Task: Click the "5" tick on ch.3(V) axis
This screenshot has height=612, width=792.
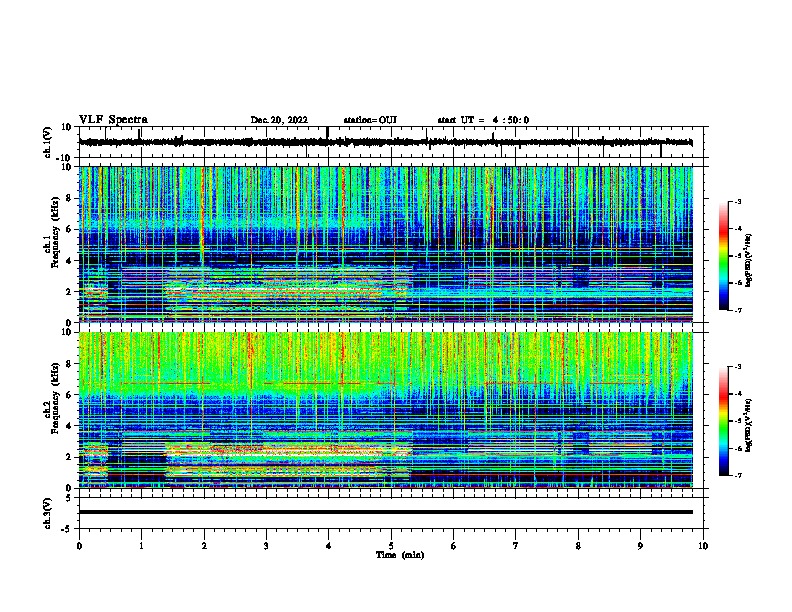Action: coord(69,498)
